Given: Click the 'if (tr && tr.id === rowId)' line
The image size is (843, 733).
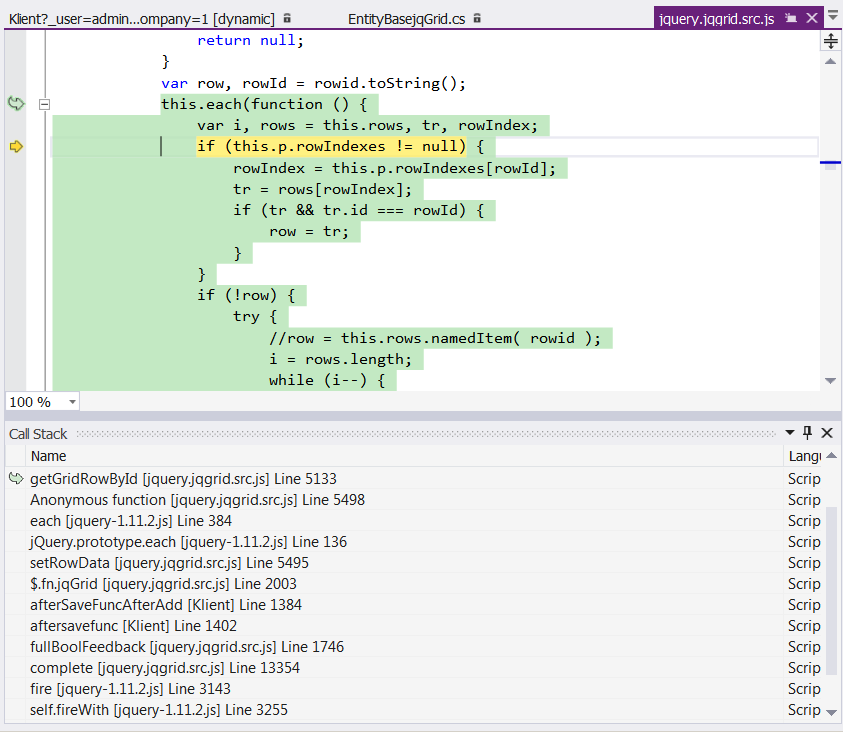Looking at the screenshot, I should click(359, 210).
